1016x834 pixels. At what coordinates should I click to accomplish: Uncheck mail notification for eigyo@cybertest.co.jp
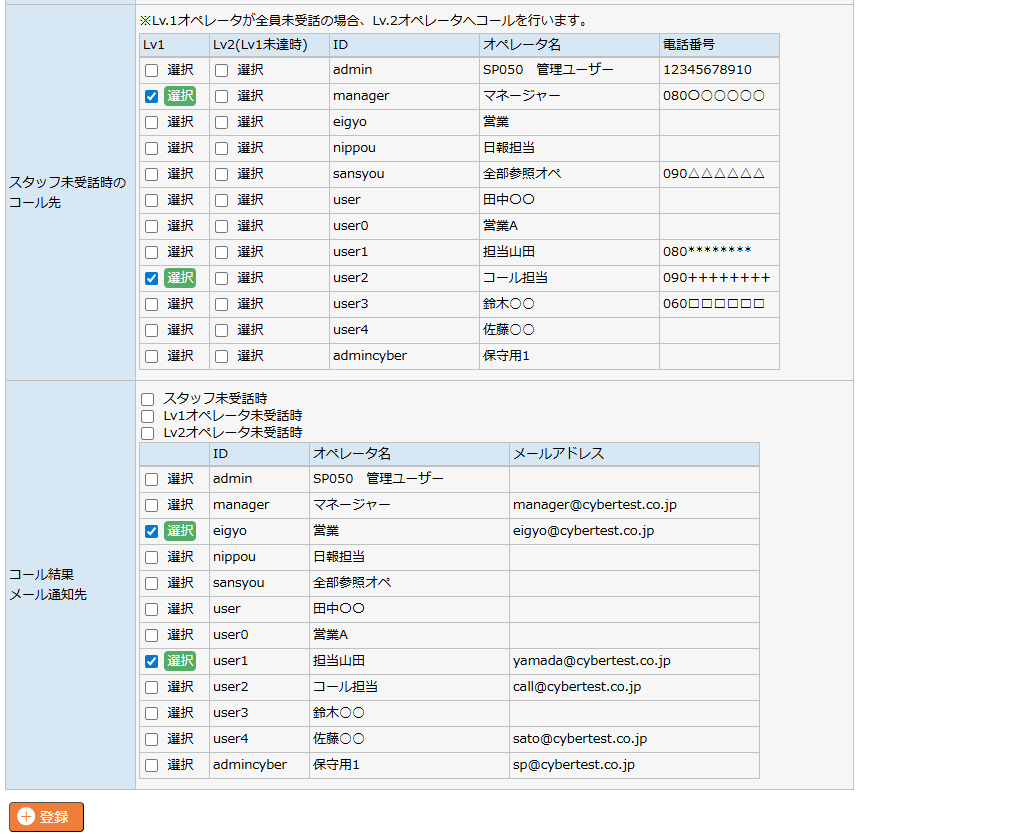152,531
